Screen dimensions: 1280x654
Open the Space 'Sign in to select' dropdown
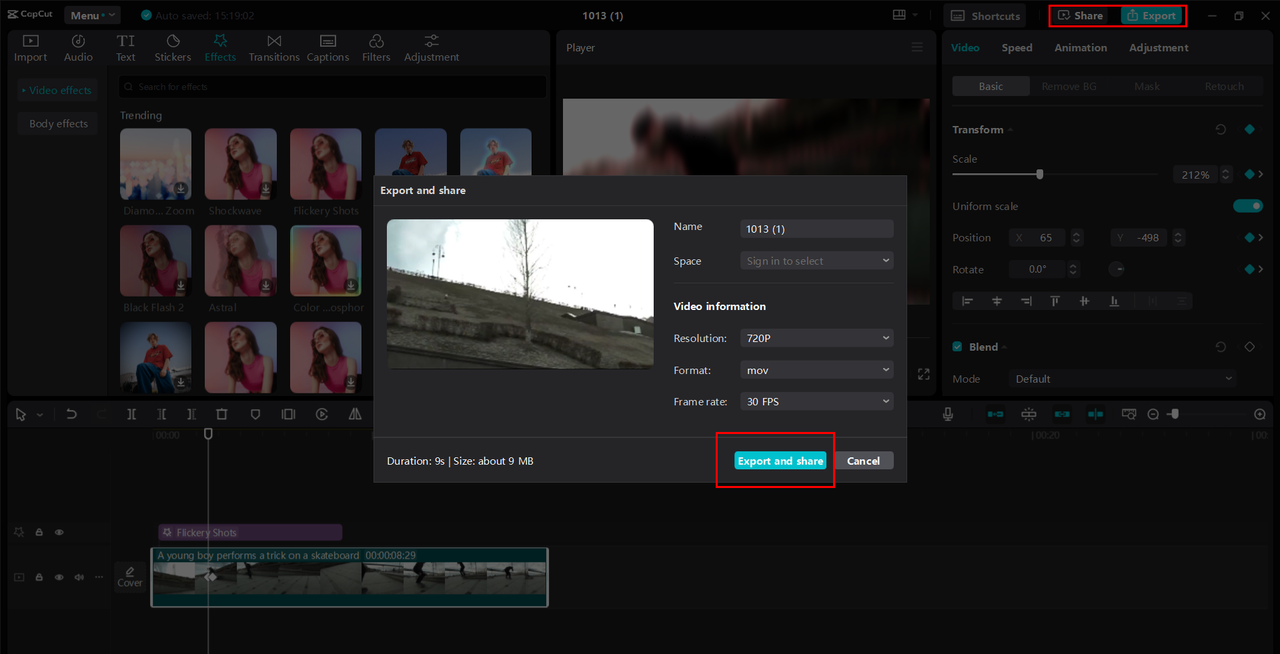[816, 261]
